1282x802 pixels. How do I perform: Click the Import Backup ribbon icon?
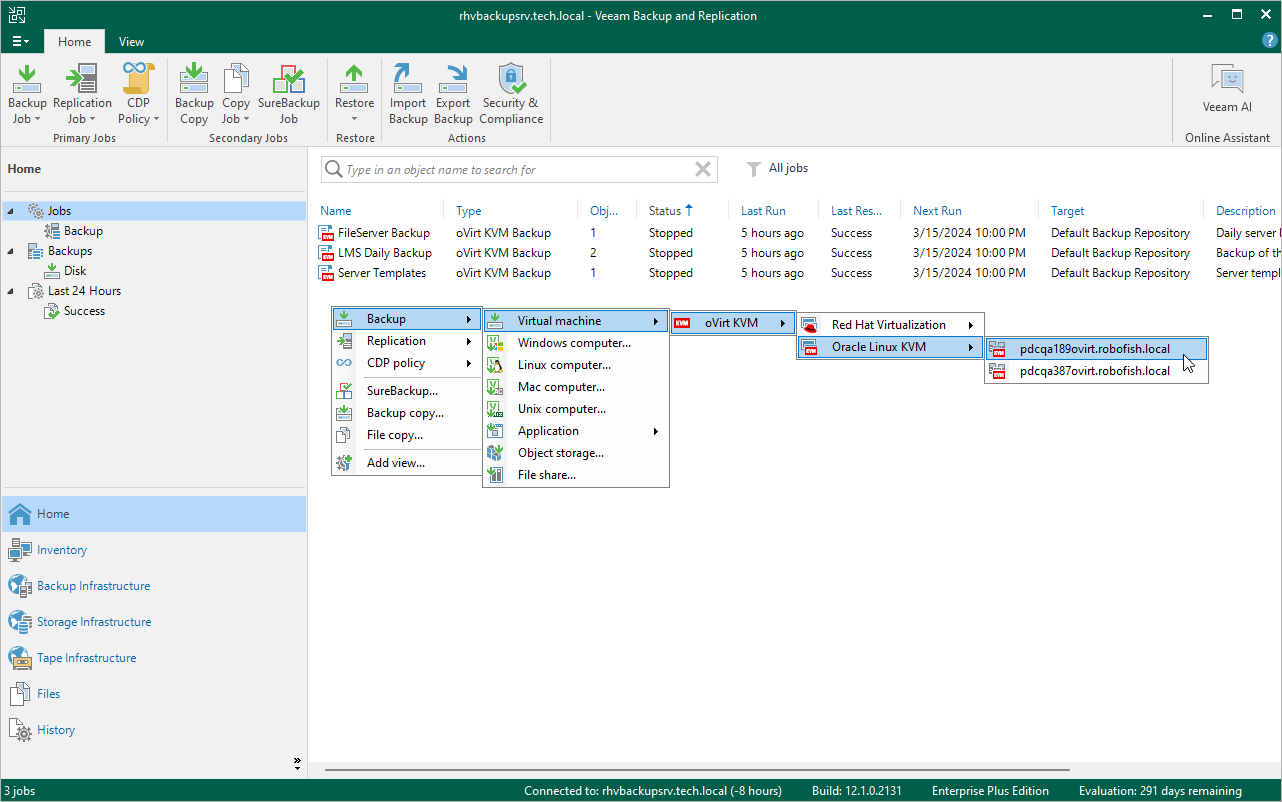(408, 94)
